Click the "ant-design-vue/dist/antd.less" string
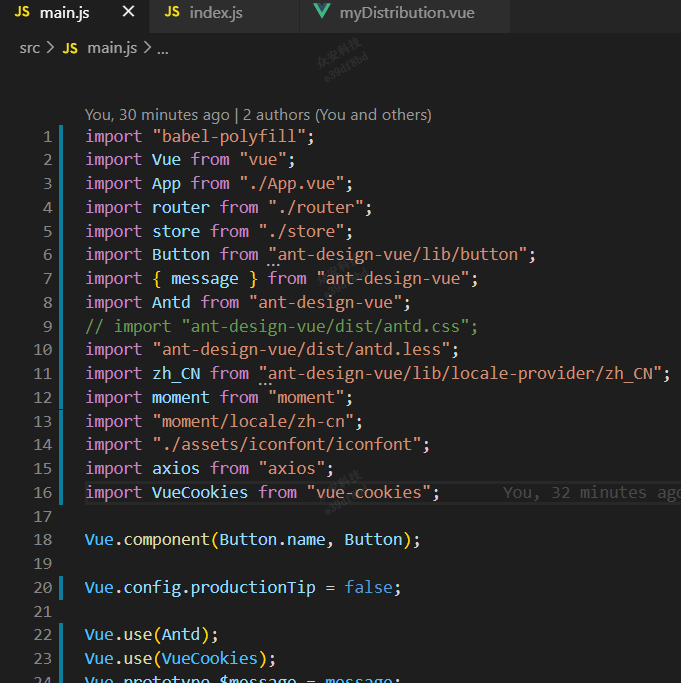681x683 pixels. point(302,349)
